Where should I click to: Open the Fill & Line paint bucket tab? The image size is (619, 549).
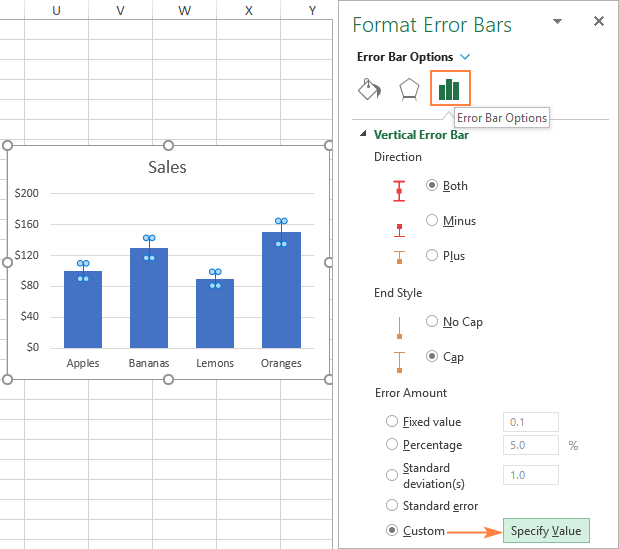click(x=370, y=90)
